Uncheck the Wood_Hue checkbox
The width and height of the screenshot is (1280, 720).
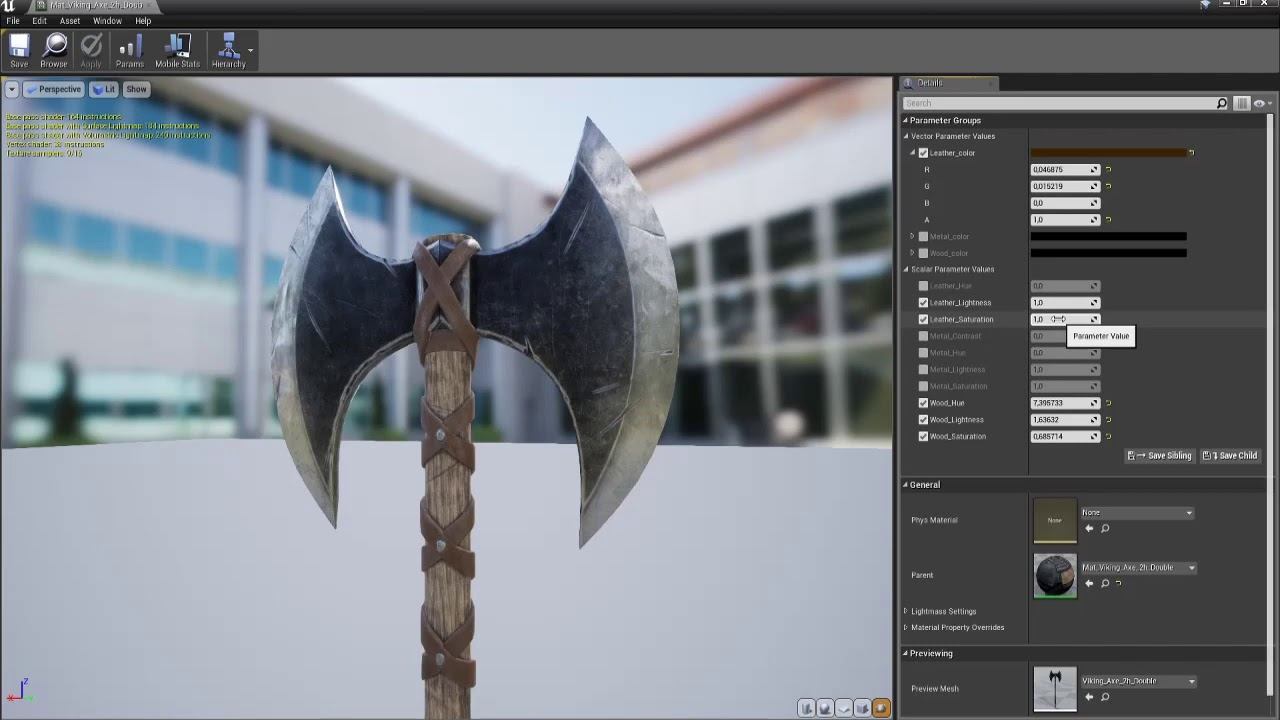tap(923, 403)
